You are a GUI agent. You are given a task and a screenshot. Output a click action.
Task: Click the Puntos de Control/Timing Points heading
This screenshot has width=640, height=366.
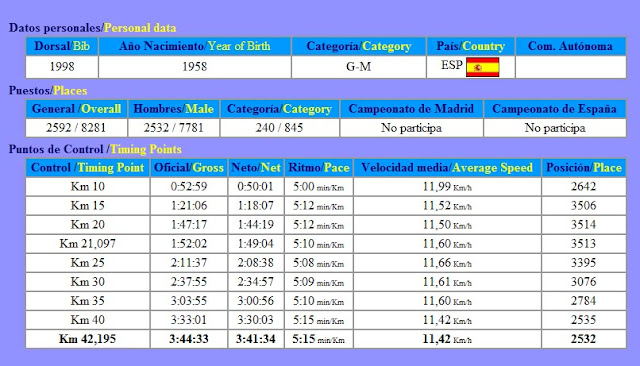click(95, 149)
